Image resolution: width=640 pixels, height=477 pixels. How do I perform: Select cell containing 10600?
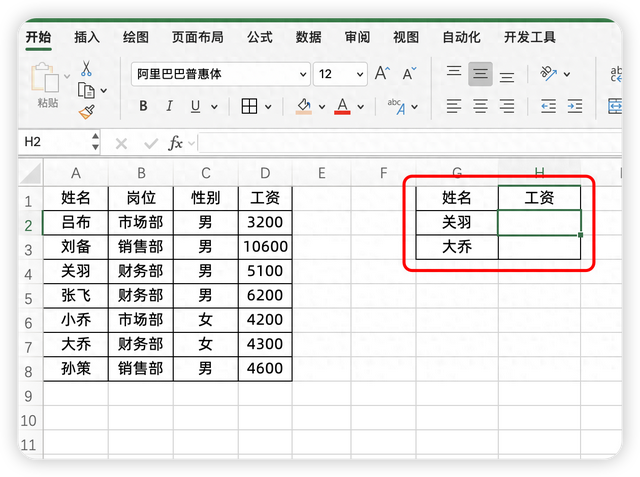coord(265,247)
